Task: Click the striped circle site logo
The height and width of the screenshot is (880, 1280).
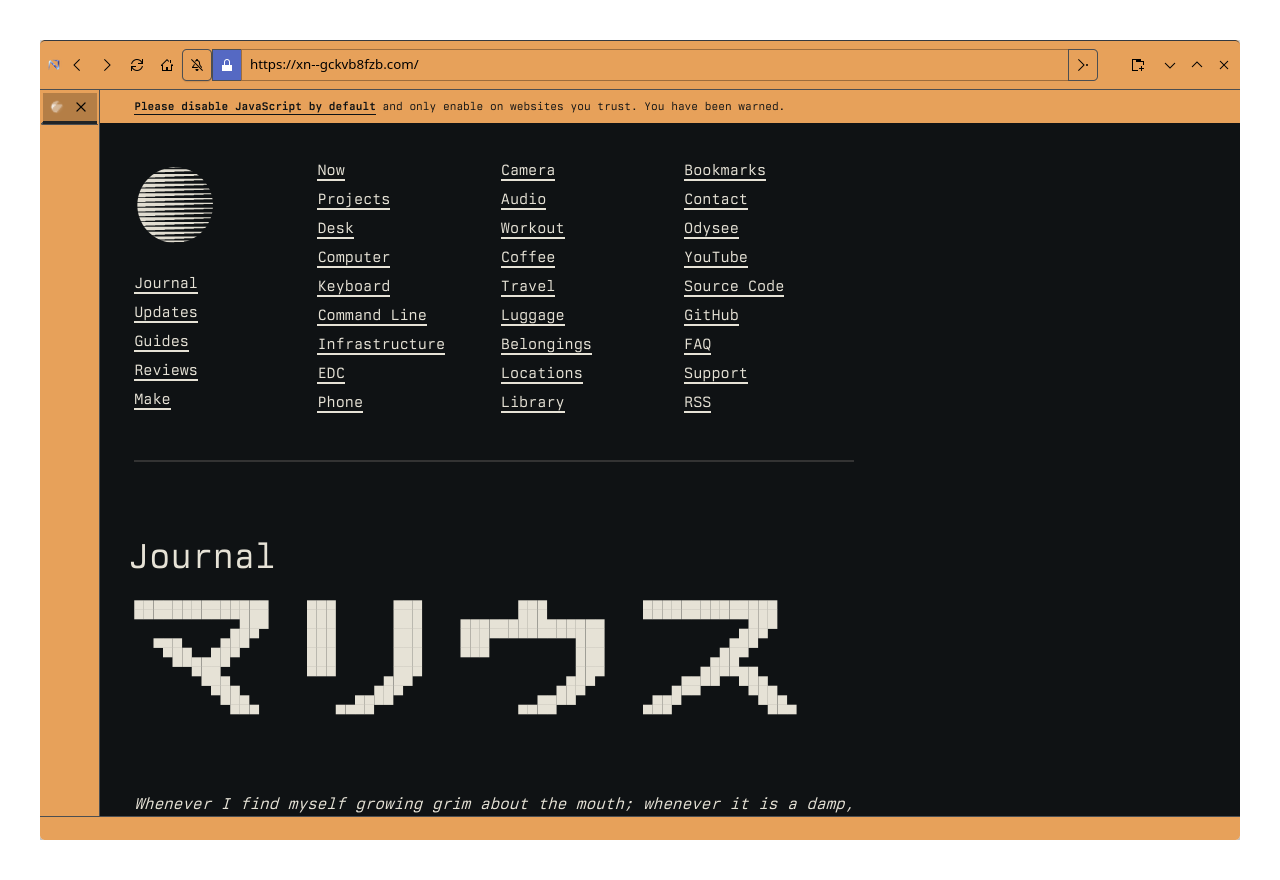Action: click(x=175, y=205)
